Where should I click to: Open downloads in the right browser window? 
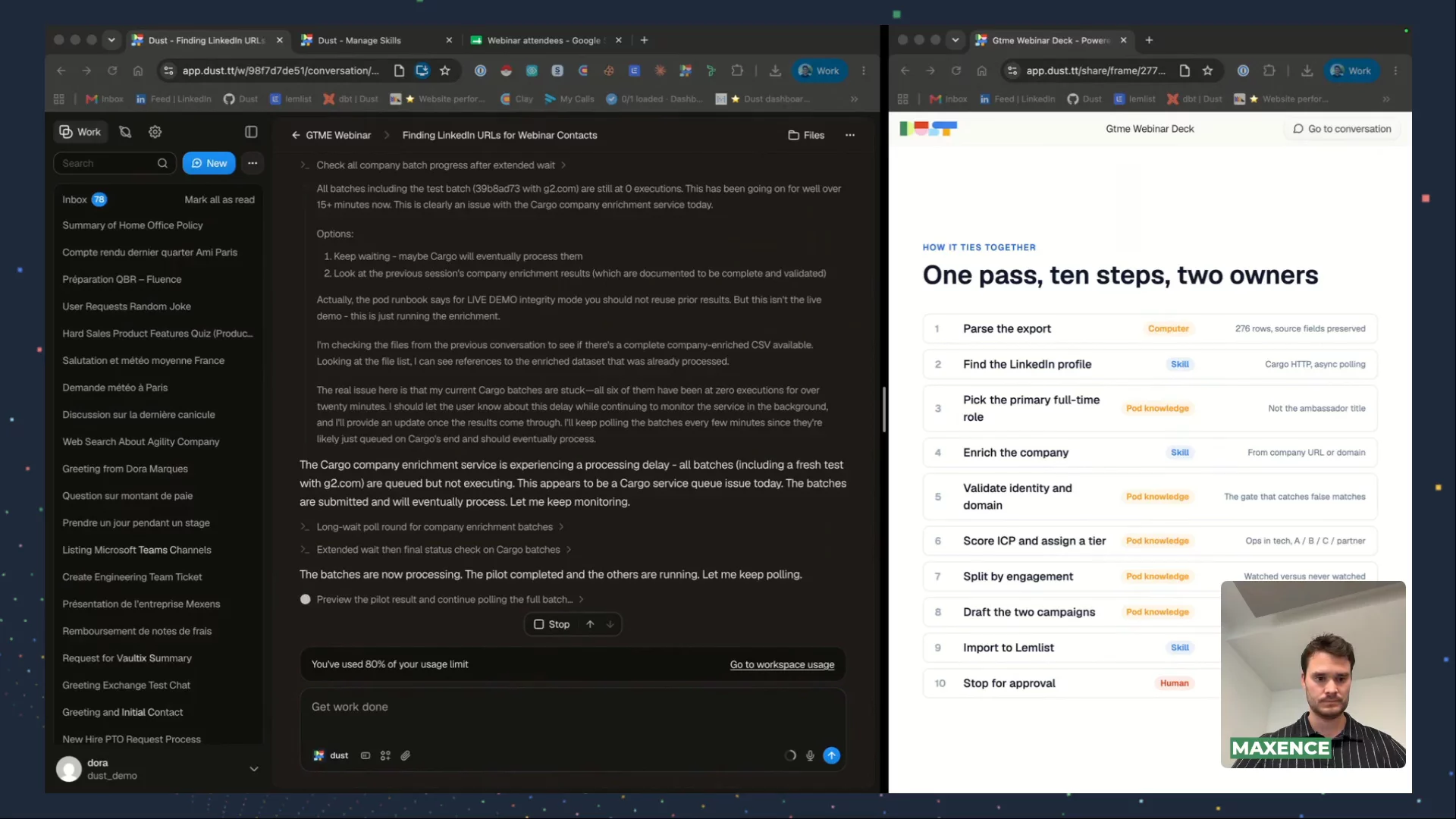coord(1307,71)
